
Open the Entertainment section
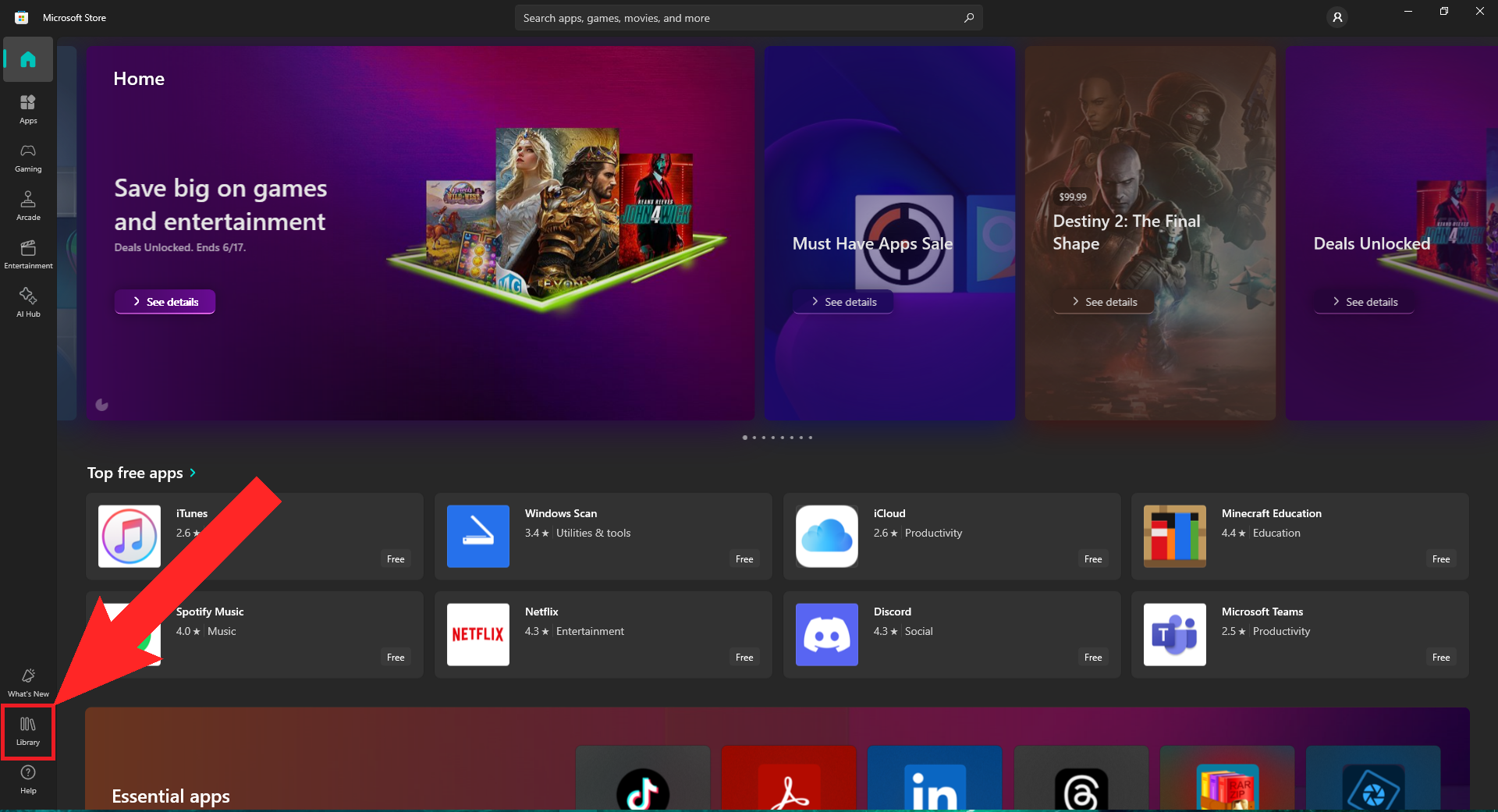[28, 254]
